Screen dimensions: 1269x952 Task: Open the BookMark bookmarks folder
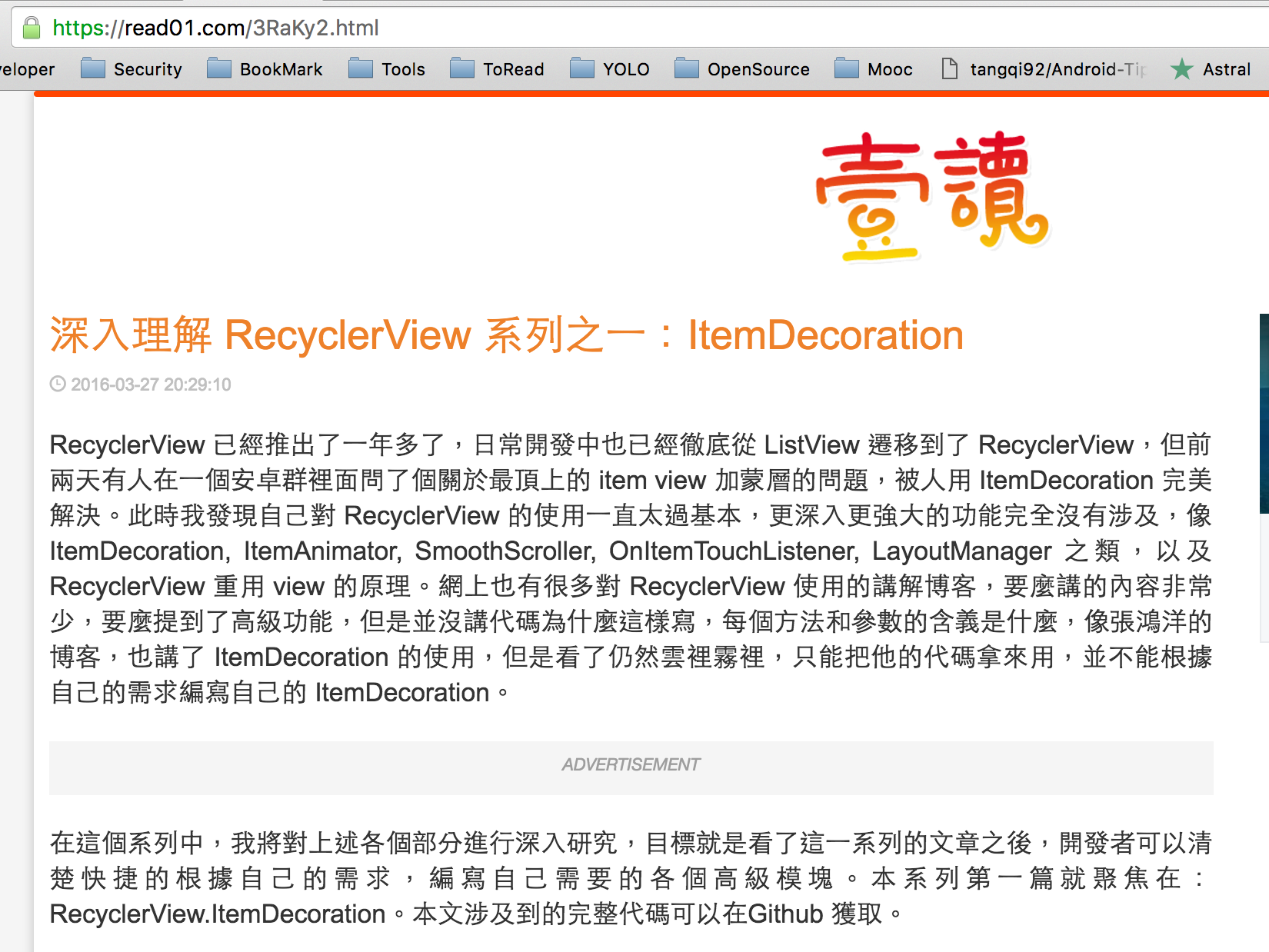pos(265,69)
